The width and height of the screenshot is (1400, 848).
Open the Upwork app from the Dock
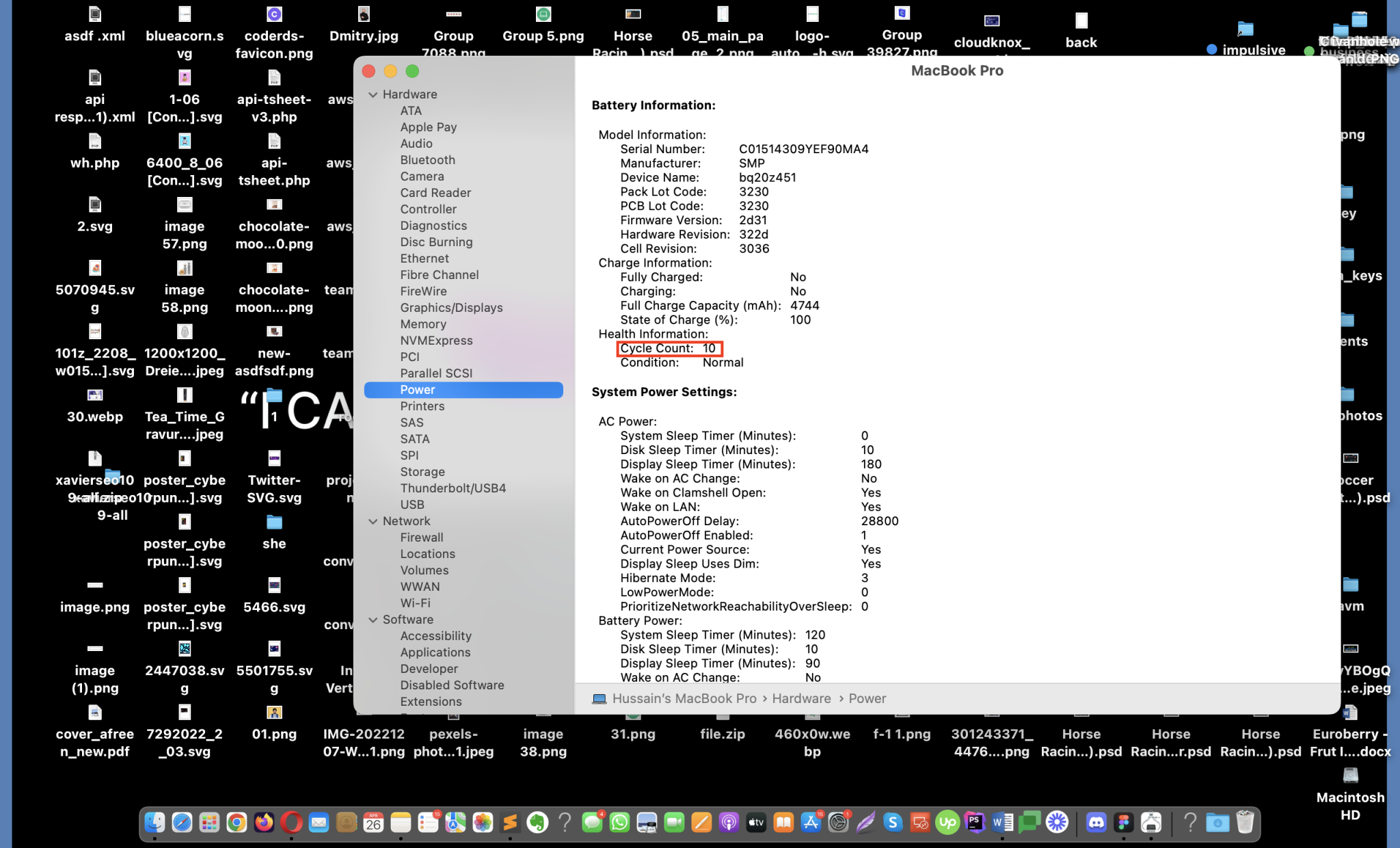click(x=948, y=823)
